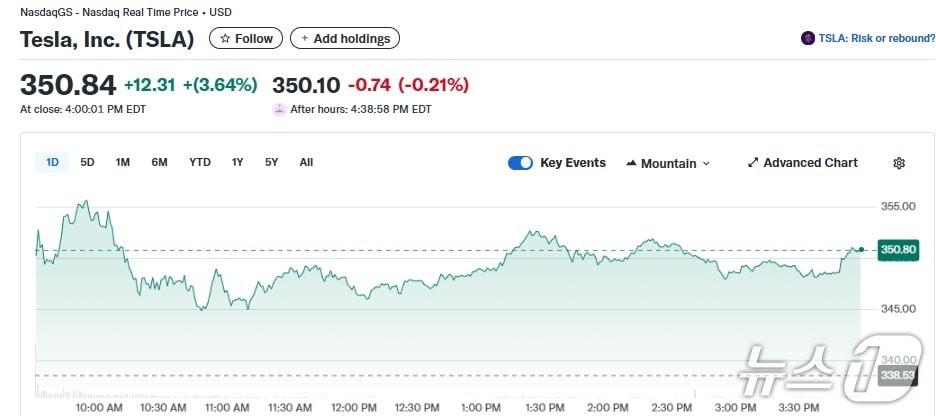The height and width of the screenshot is (416, 936).
Task: Show the 5Y chart range
Action: pyautogui.click(x=271, y=162)
